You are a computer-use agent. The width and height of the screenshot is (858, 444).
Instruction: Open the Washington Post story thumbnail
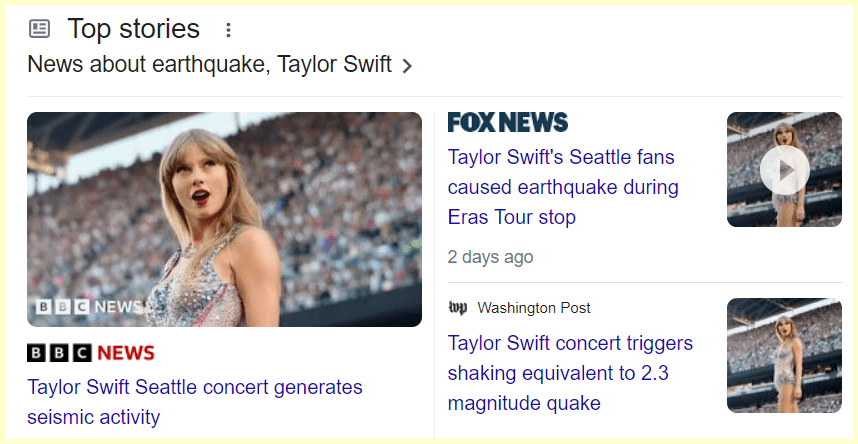[x=784, y=355]
